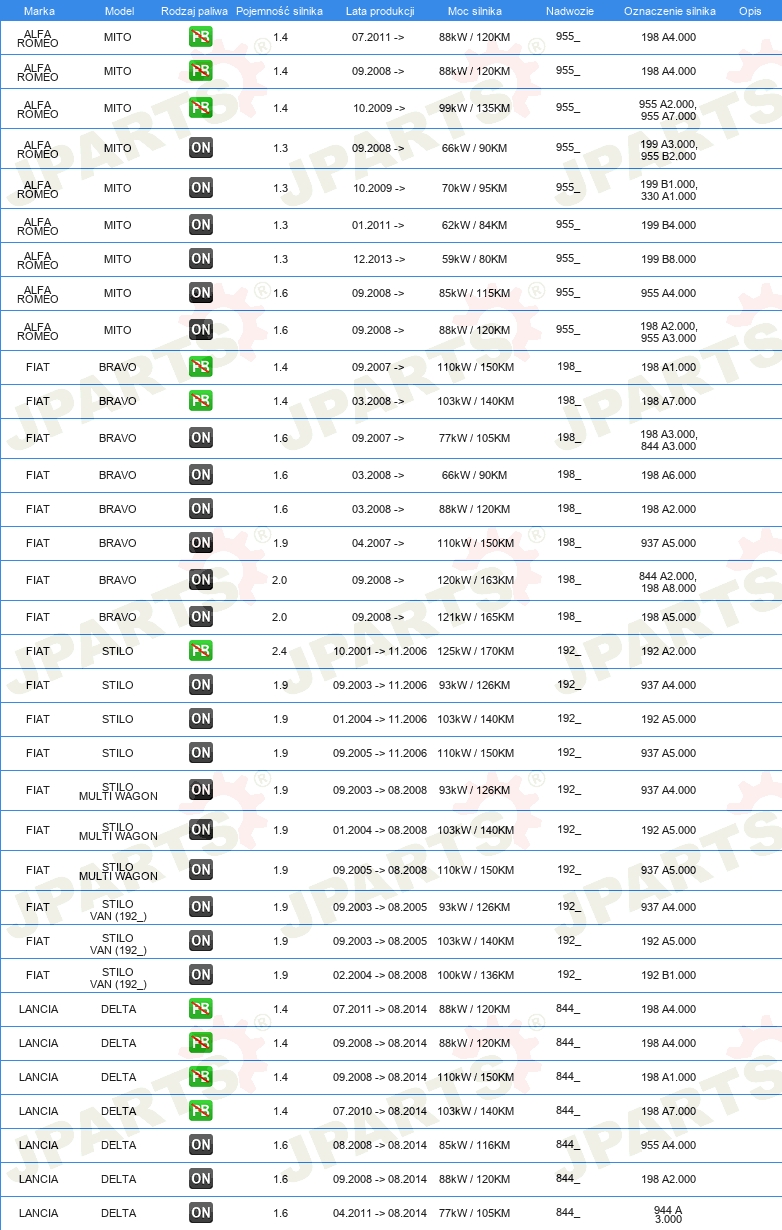Click diesel ON icon for Bravo 120kW / 163KM

201,580
